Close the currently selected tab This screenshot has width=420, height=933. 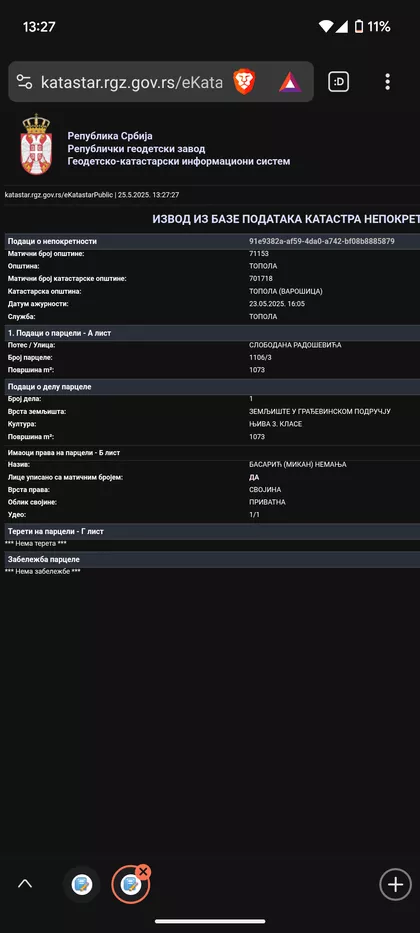point(143,872)
